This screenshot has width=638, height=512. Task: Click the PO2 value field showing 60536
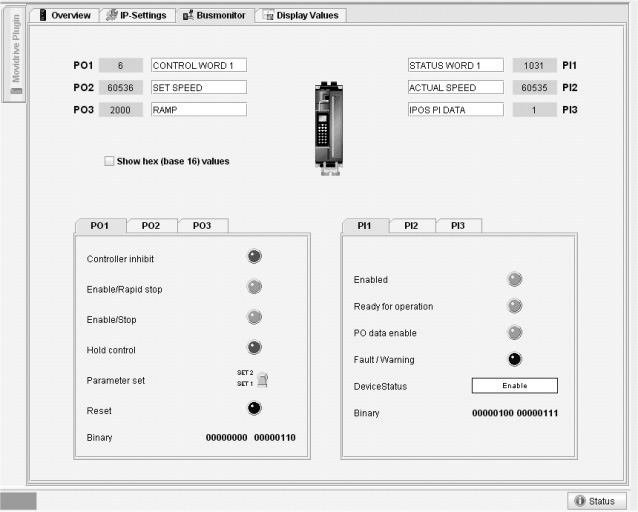coord(120,88)
